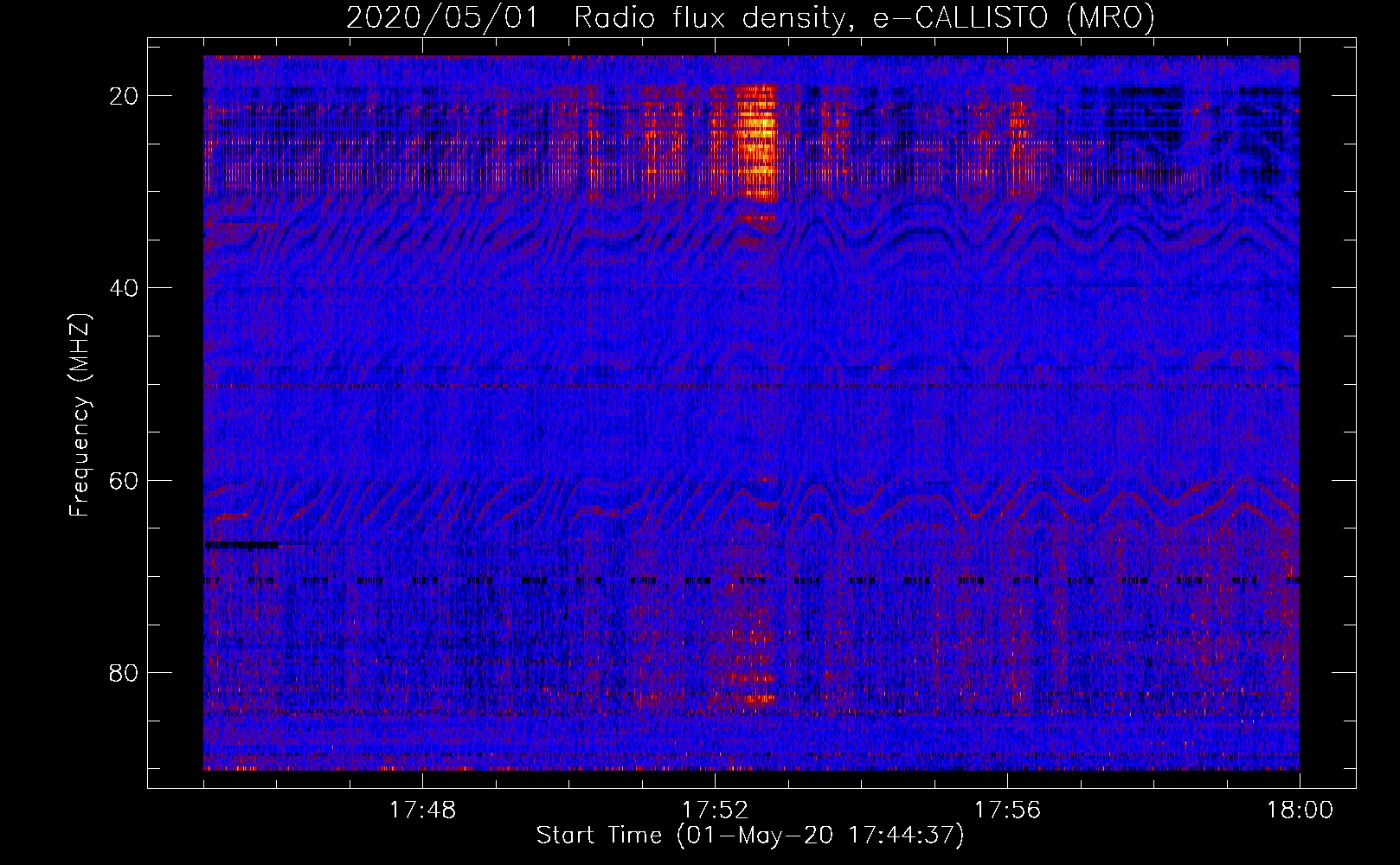Click the 40 MHz frequency tick label

[x=125, y=288]
